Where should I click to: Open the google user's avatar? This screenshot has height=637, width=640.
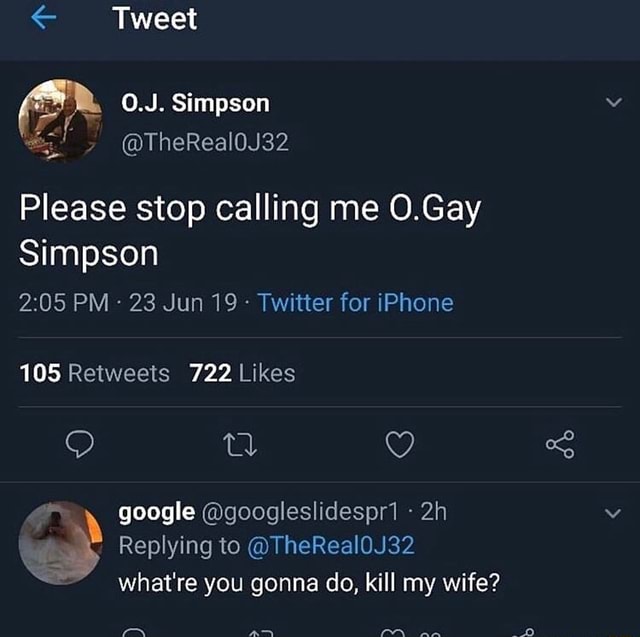(60, 543)
